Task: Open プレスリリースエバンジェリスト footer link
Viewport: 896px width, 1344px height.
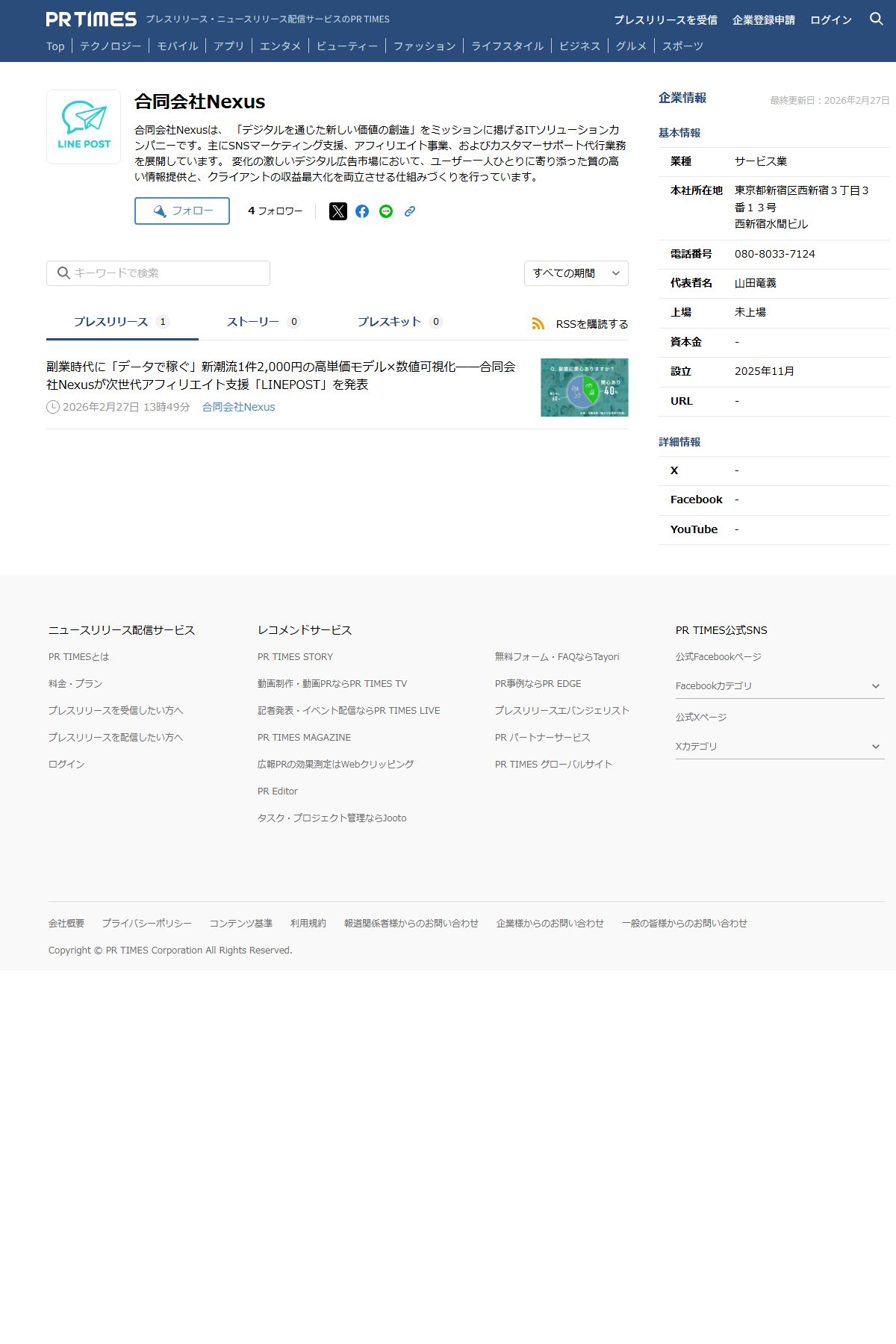Action: [x=562, y=711]
